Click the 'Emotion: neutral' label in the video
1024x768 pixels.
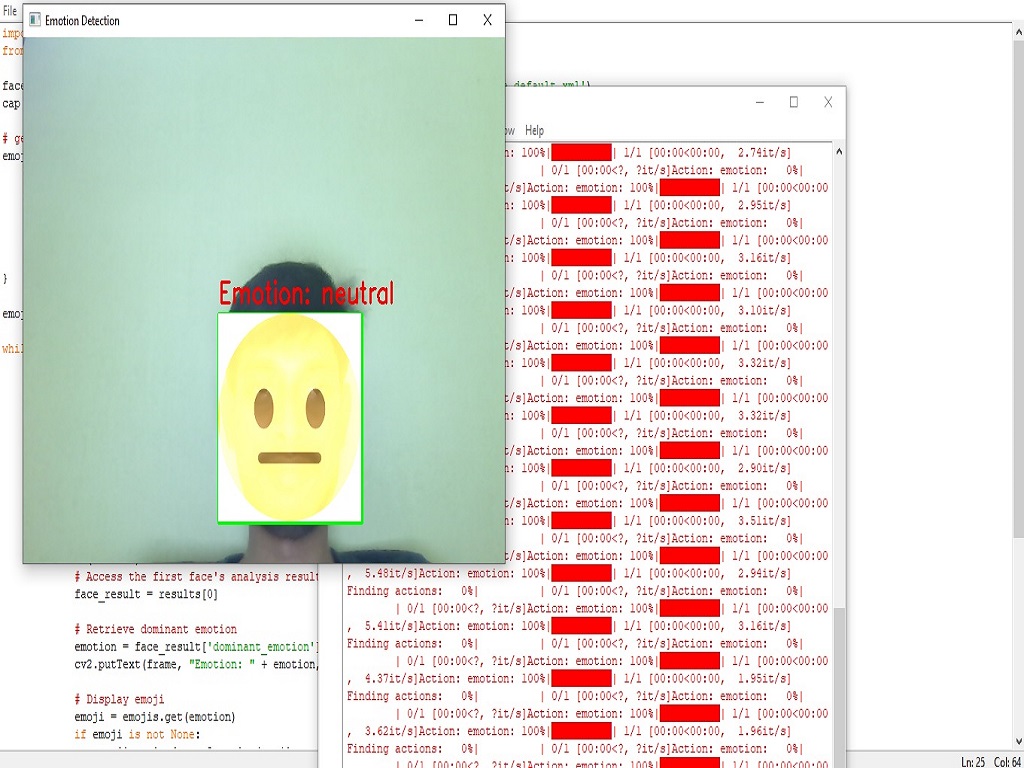click(x=306, y=293)
